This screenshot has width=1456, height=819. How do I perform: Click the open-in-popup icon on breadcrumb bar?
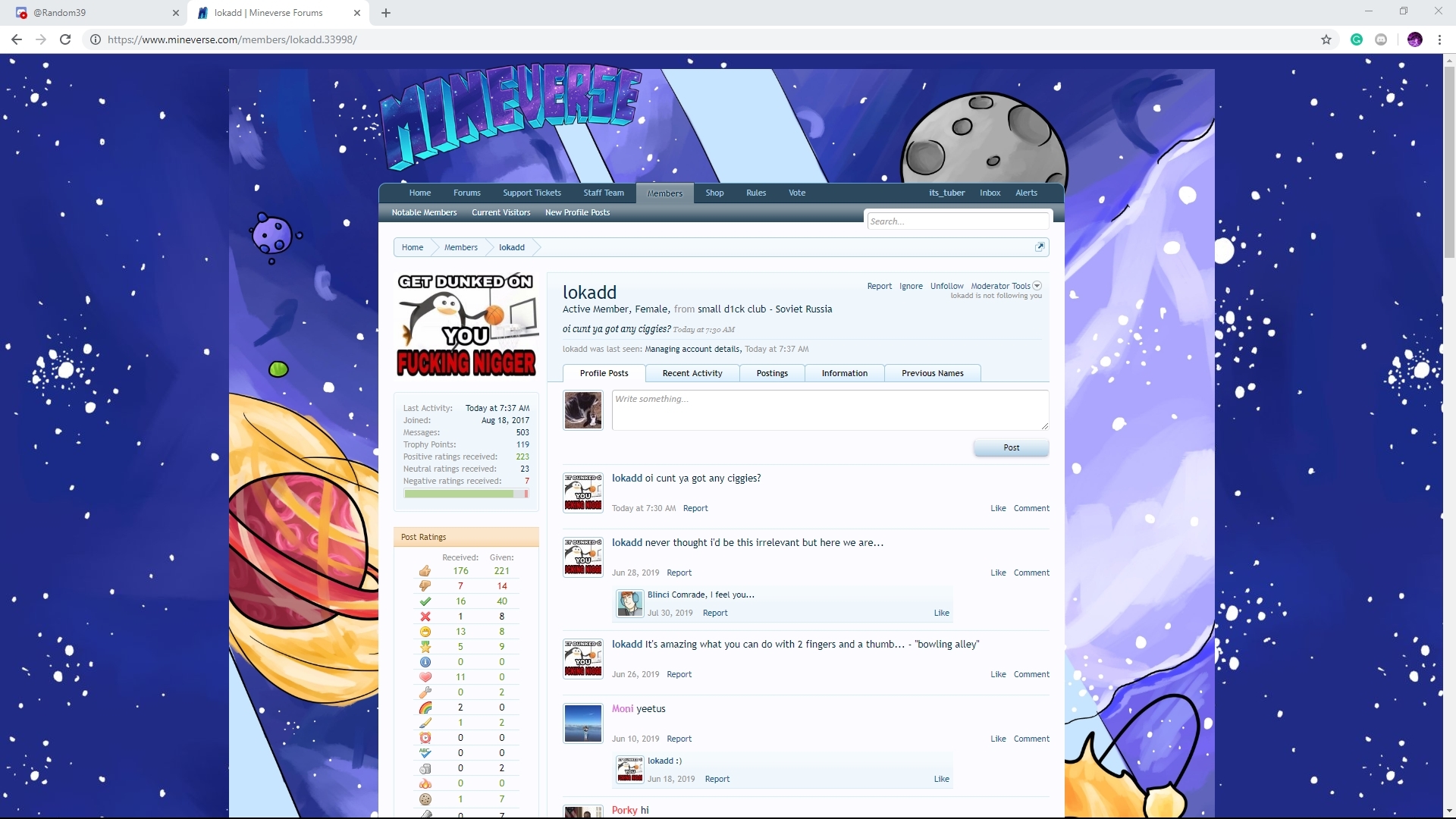tap(1040, 246)
